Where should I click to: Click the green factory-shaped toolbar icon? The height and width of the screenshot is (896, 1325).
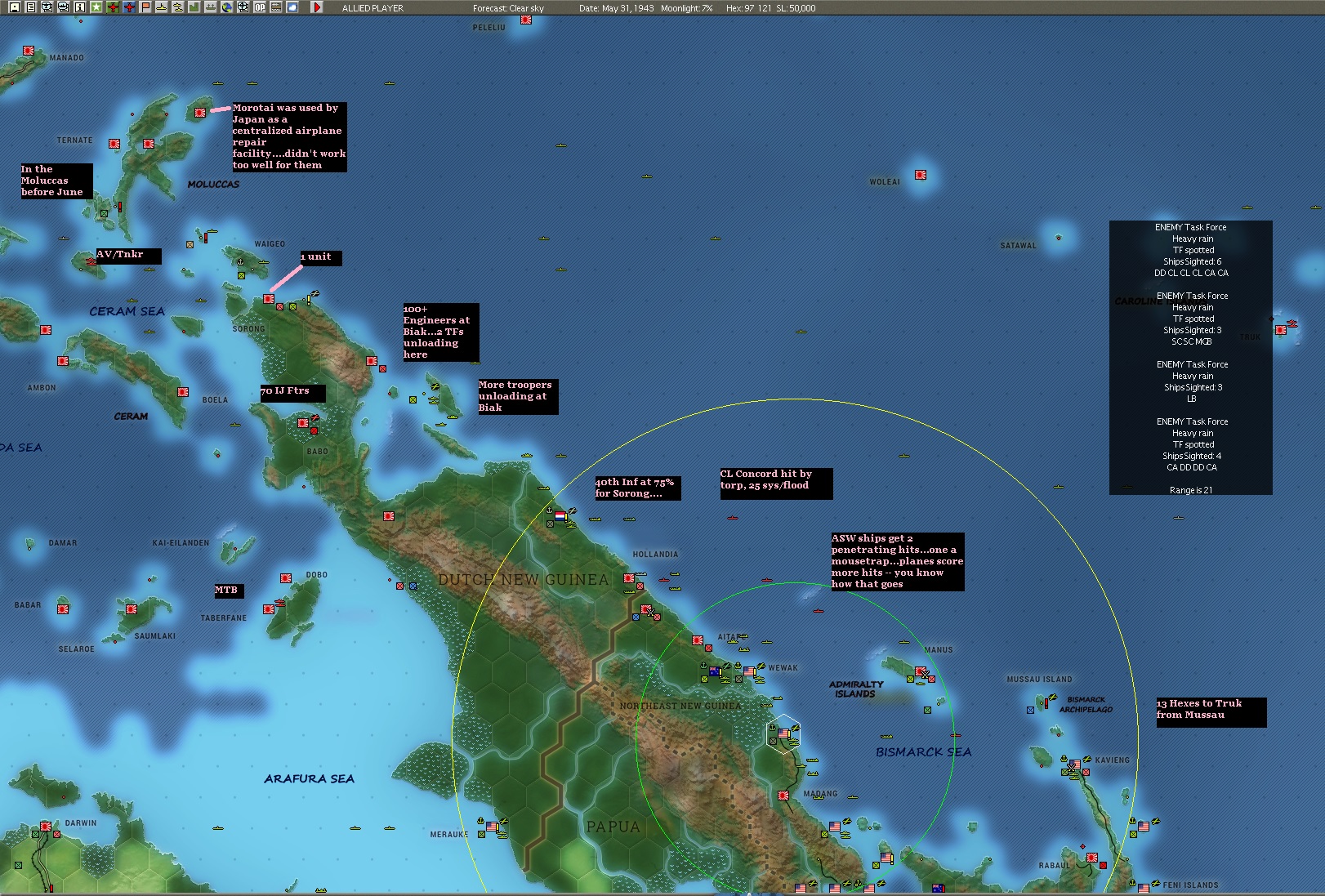tap(194, 7)
